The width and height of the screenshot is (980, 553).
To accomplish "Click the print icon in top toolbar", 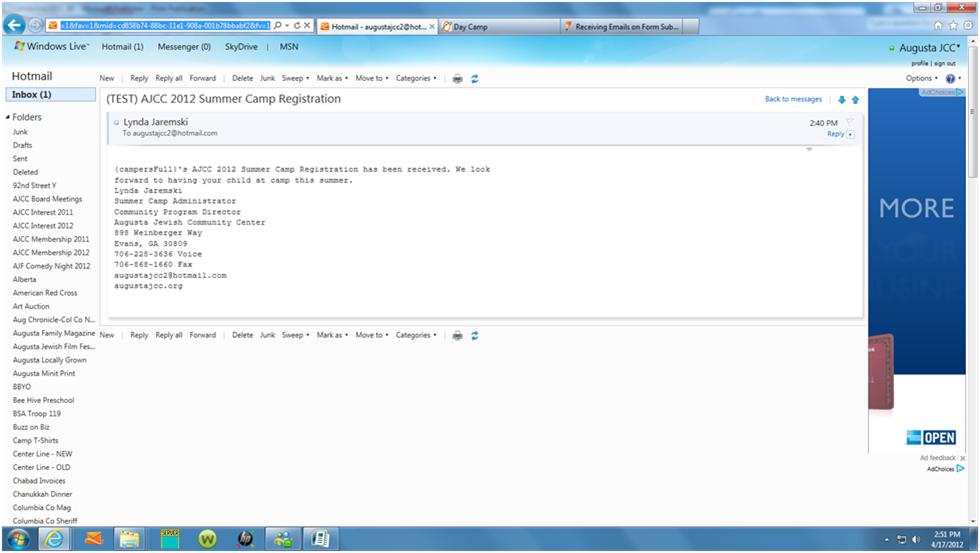I will tap(457, 78).
